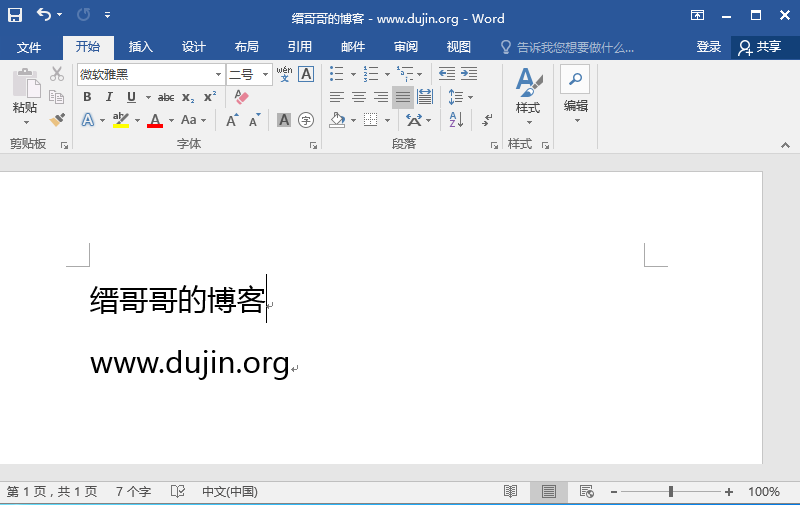Switch to the 设计 ribbon tab
Viewport: 800px width, 505px height.
click(x=193, y=47)
